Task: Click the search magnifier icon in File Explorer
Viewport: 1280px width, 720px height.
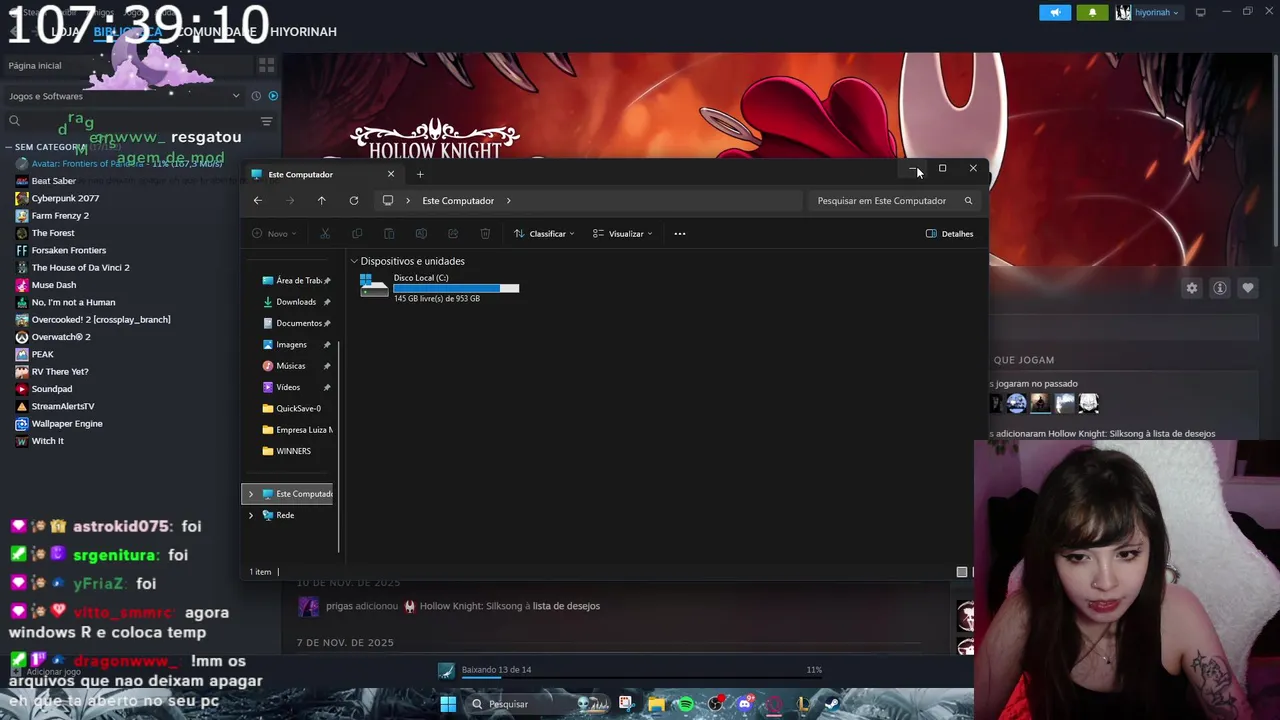Action: click(x=968, y=201)
